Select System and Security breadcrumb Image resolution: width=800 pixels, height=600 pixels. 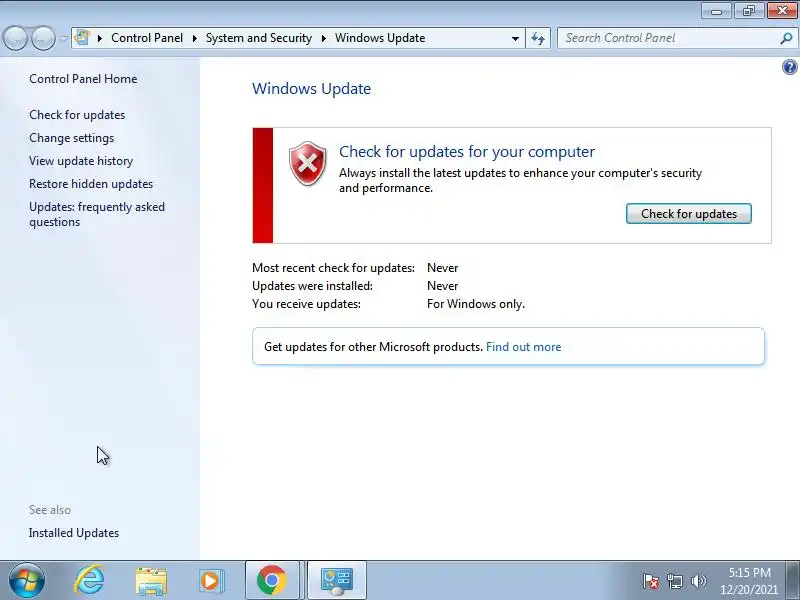tap(259, 38)
